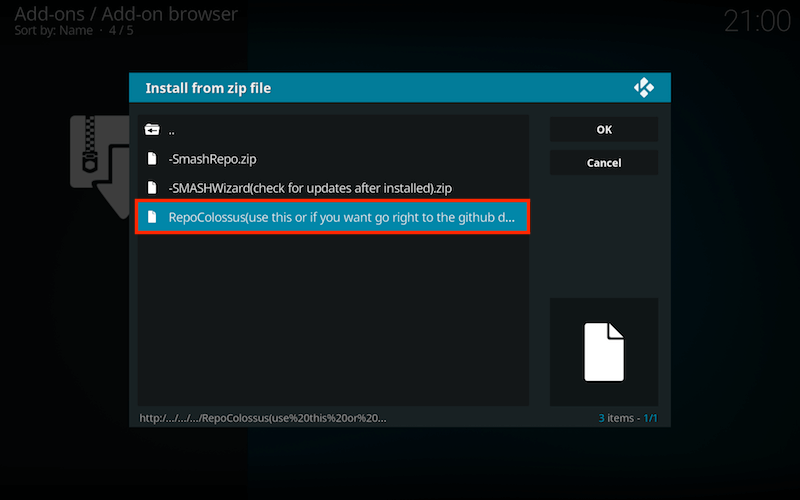800x500 pixels.
Task: Click the OK button
Action: point(604,130)
